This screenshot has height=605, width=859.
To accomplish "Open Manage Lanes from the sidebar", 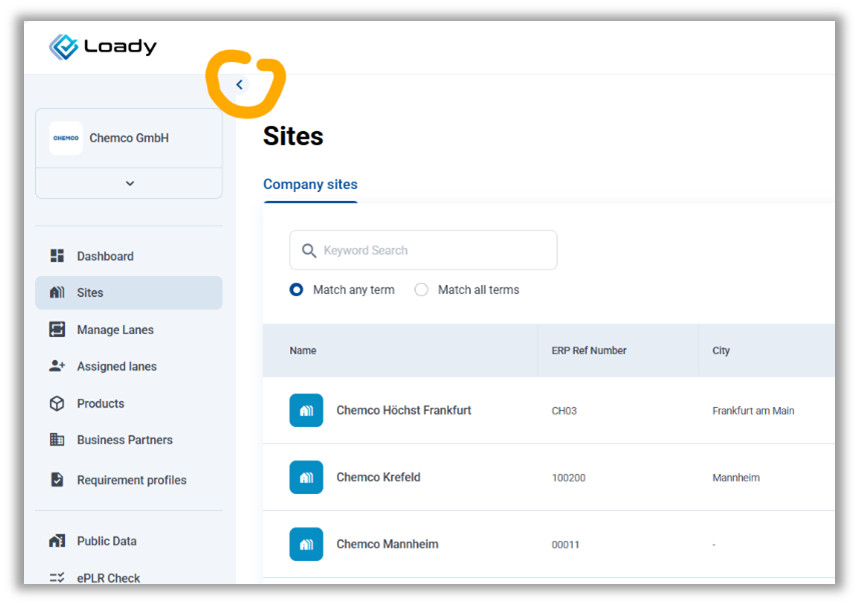I will 115,330.
